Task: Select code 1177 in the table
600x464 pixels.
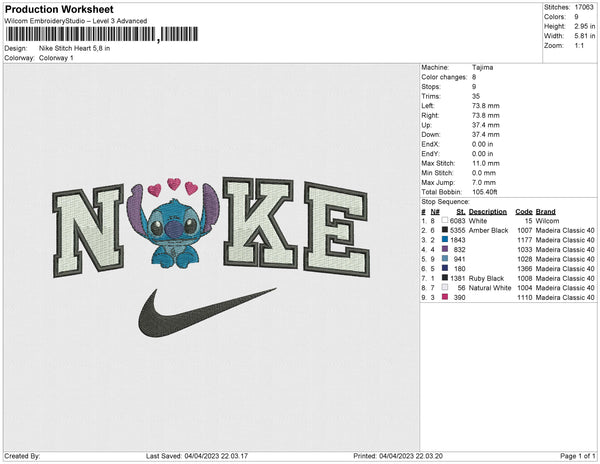Action: 525,240
